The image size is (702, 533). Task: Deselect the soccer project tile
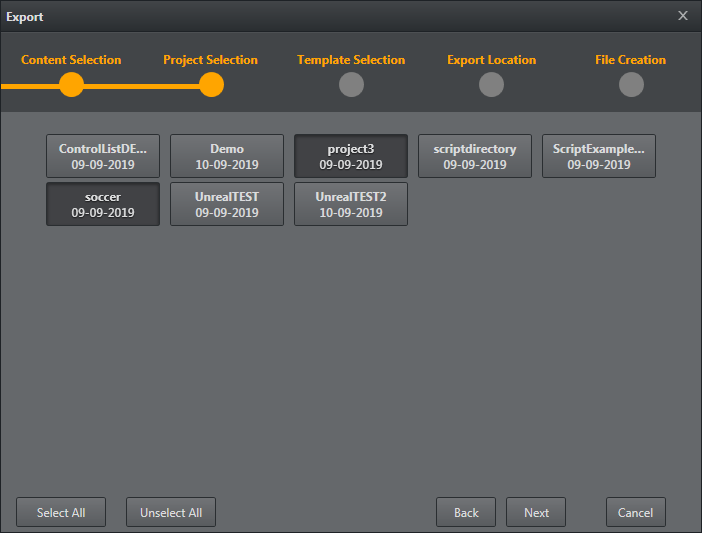click(103, 204)
